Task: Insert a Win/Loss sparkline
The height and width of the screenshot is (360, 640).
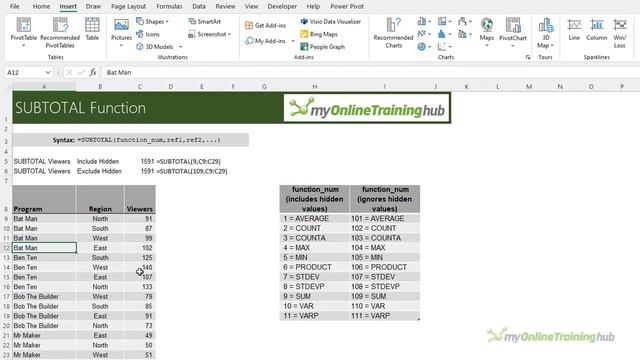Action: point(620,33)
